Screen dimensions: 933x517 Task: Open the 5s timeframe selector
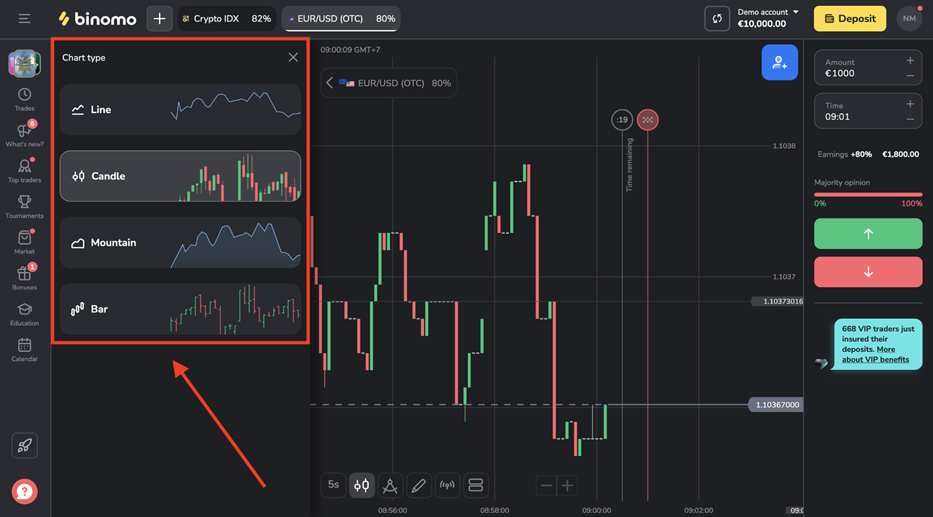tap(333, 485)
